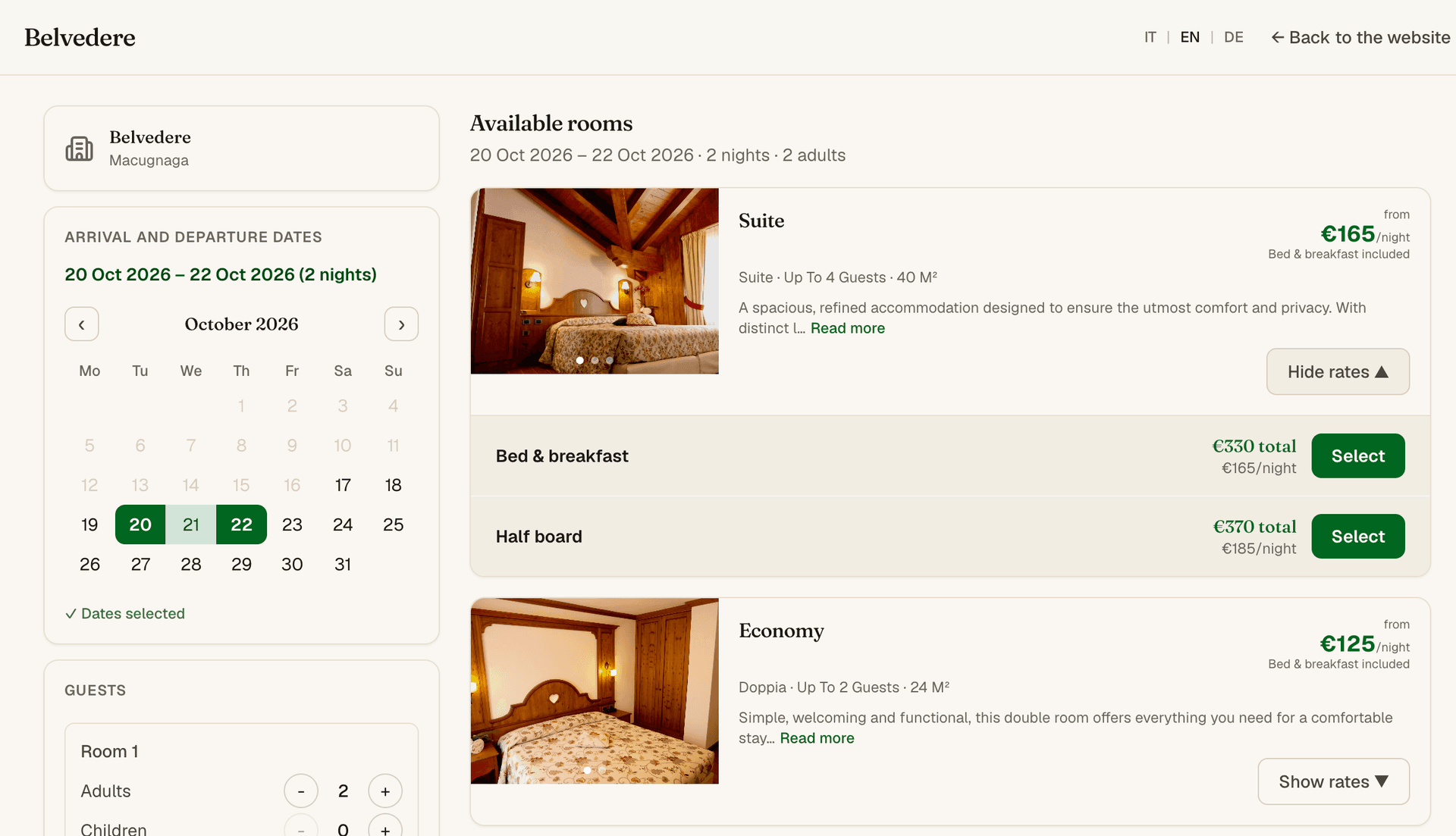Click the 20 Oct 2026 – 22 Oct 2026 (2 nights) summary
The image size is (1456, 836).
pyautogui.click(x=221, y=274)
